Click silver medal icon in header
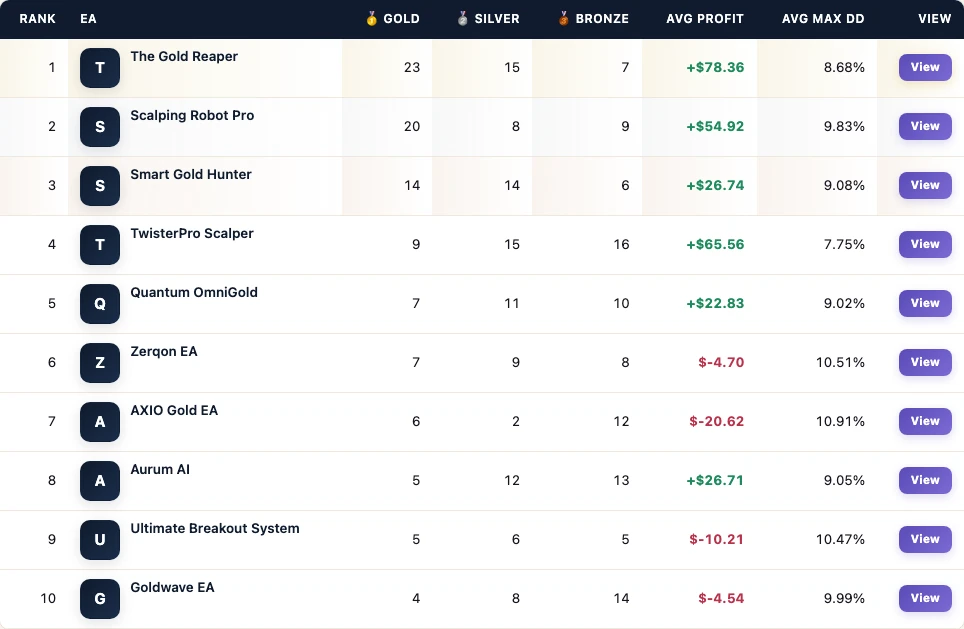Viewport: 964px width, 629px height. (x=462, y=18)
